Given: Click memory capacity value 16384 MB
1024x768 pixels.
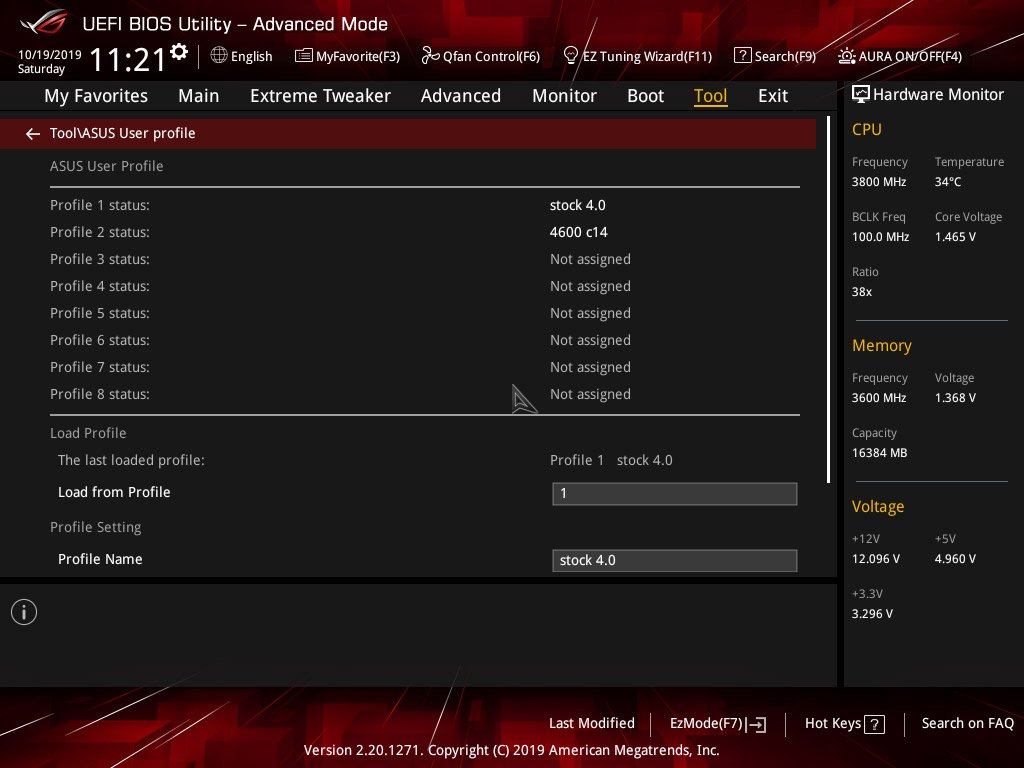Looking at the screenshot, I should point(880,453).
